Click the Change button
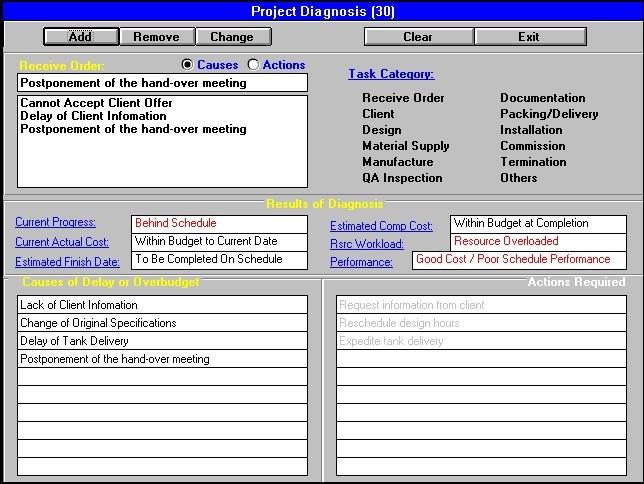644x484 pixels. click(232, 37)
